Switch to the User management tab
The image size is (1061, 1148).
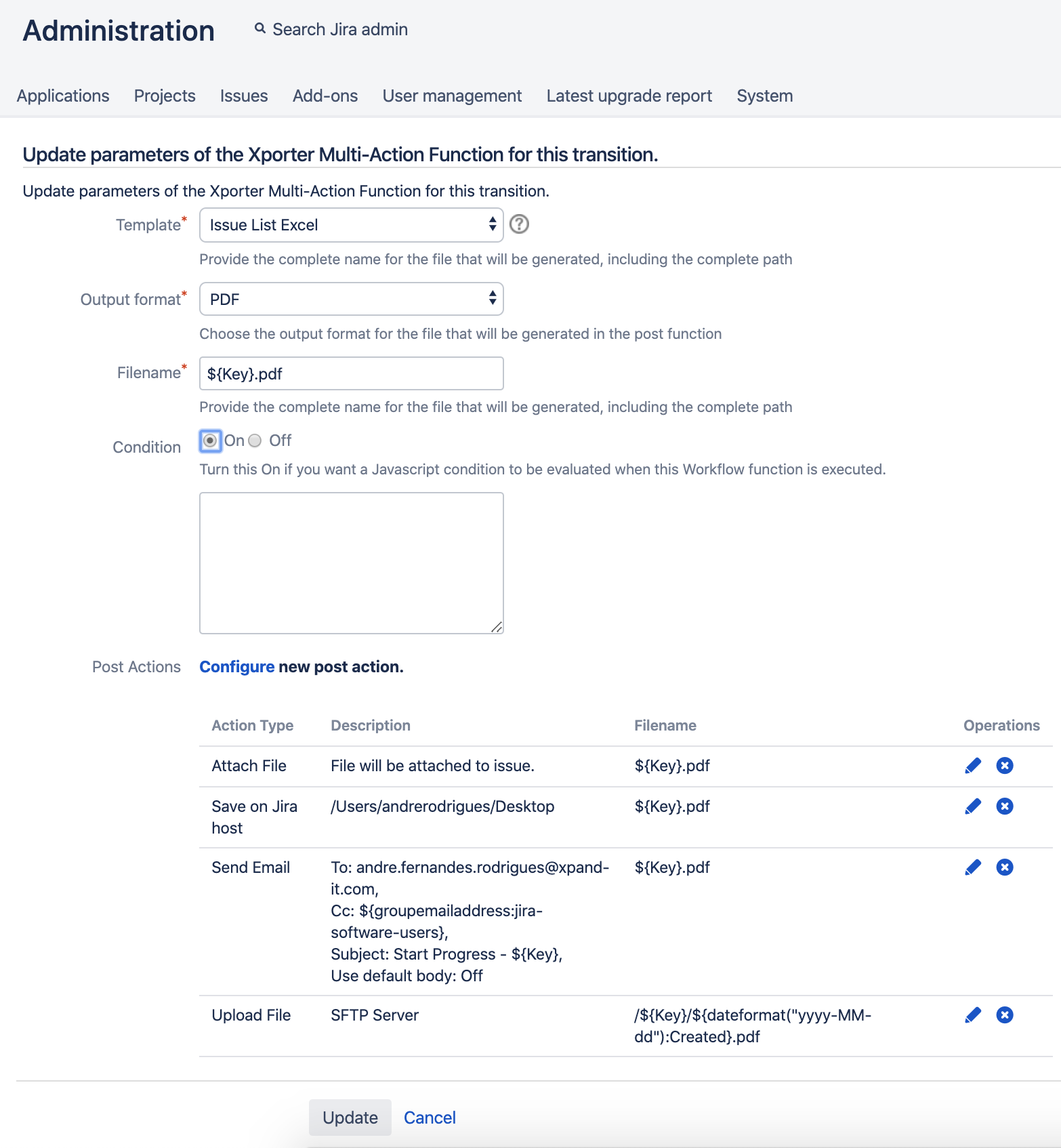pos(452,96)
